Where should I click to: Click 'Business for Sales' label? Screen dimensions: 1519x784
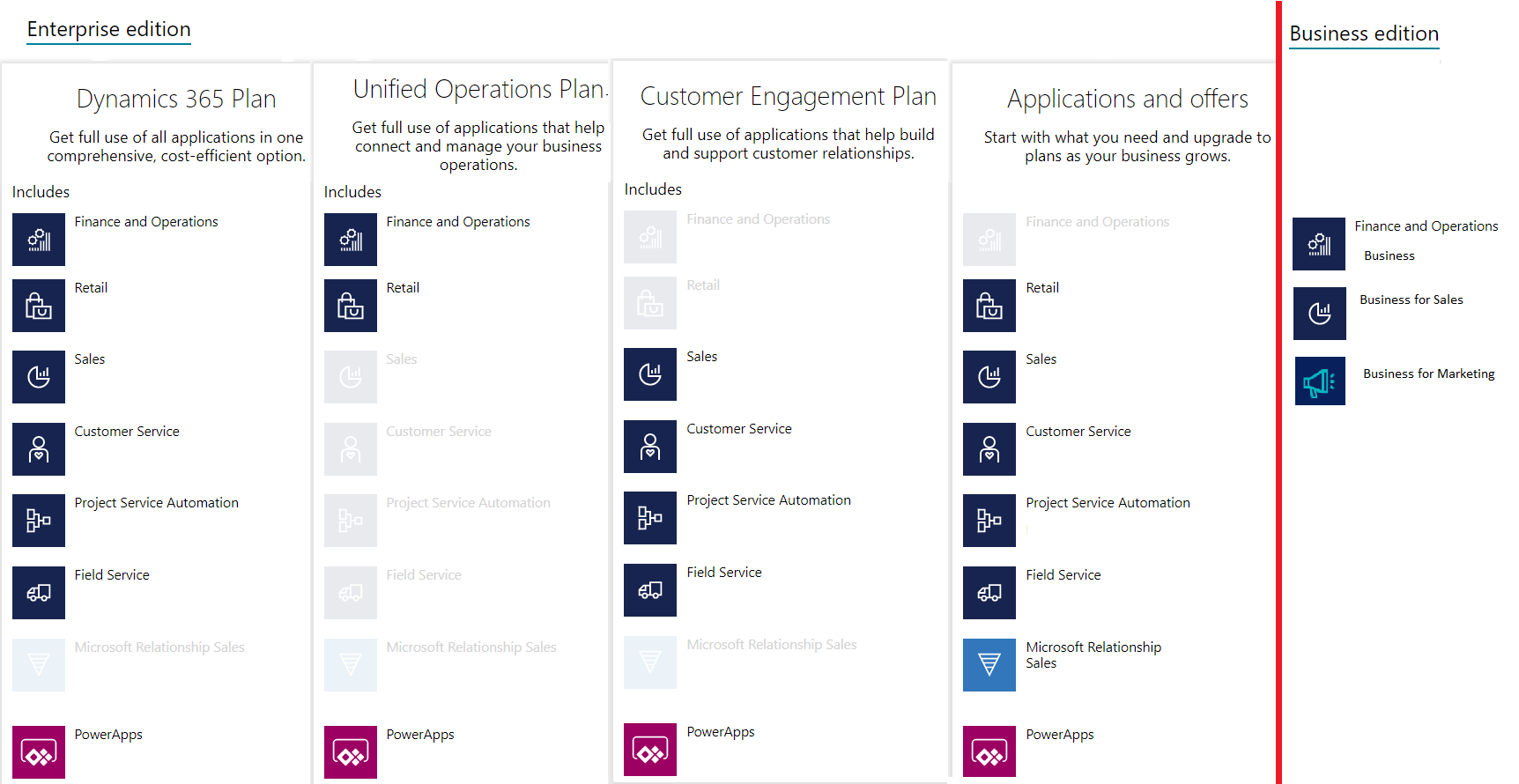[x=1412, y=300]
